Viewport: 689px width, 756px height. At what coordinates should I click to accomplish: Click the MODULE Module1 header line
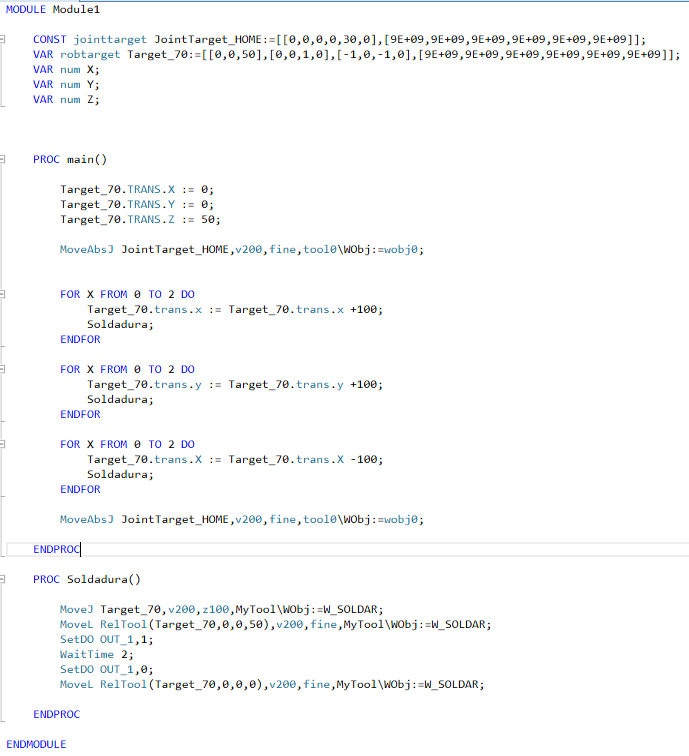[x=53, y=9]
